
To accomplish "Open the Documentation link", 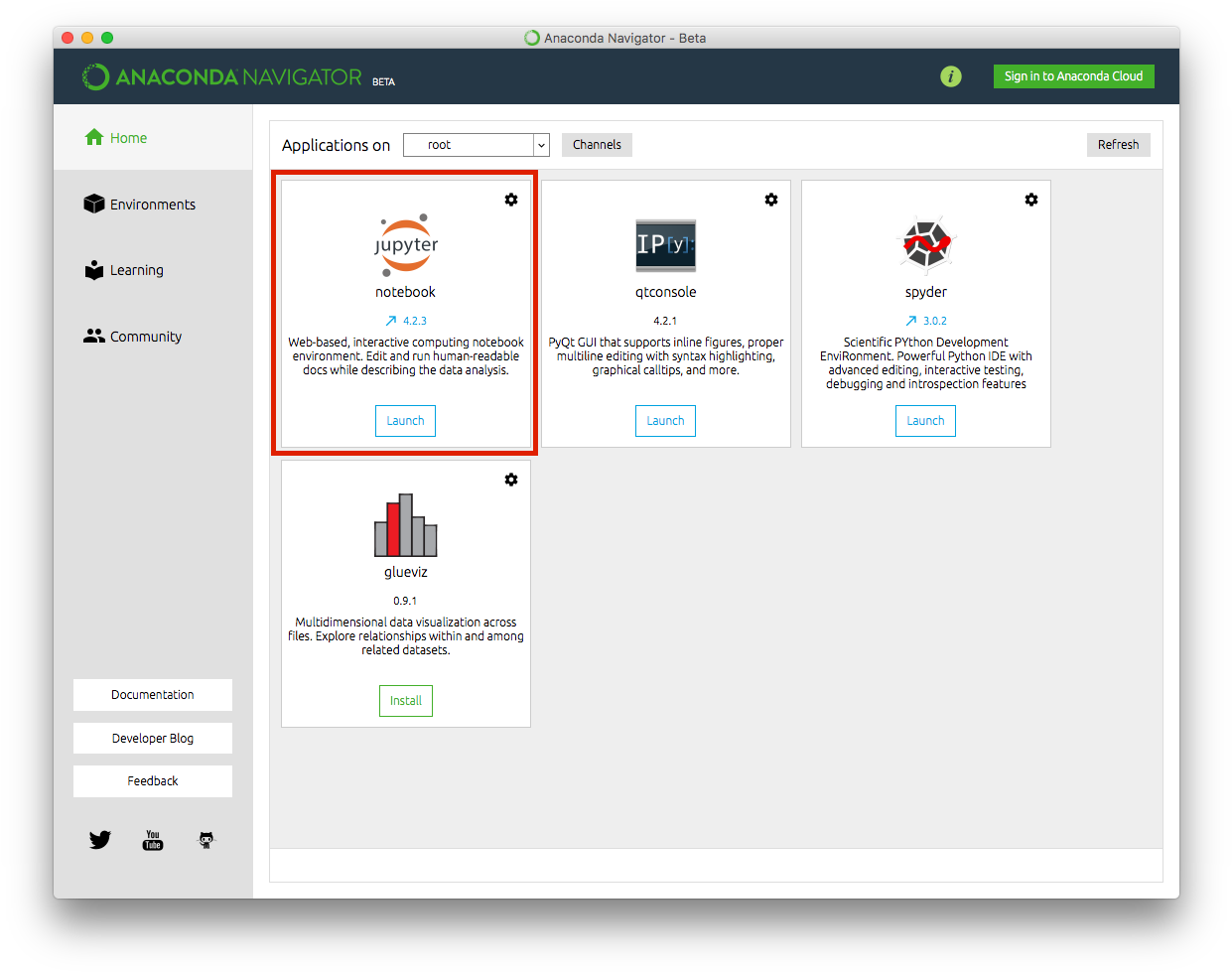I will [x=153, y=695].
